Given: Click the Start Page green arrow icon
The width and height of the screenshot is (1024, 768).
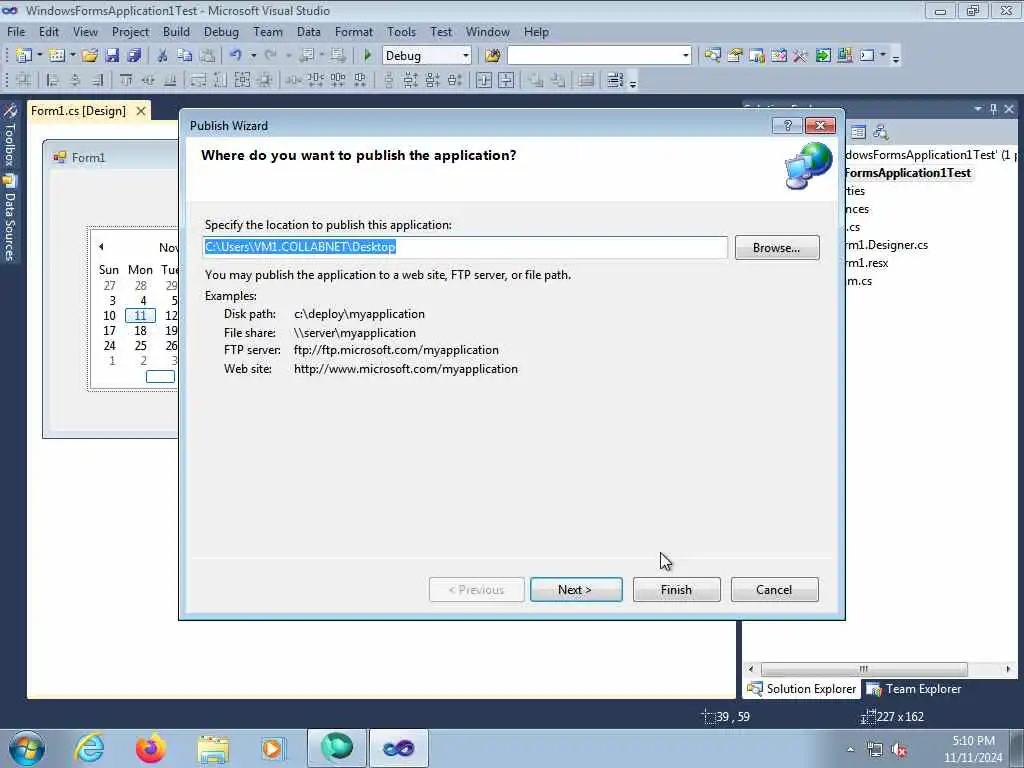Looking at the screenshot, I should (x=823, y=56).
